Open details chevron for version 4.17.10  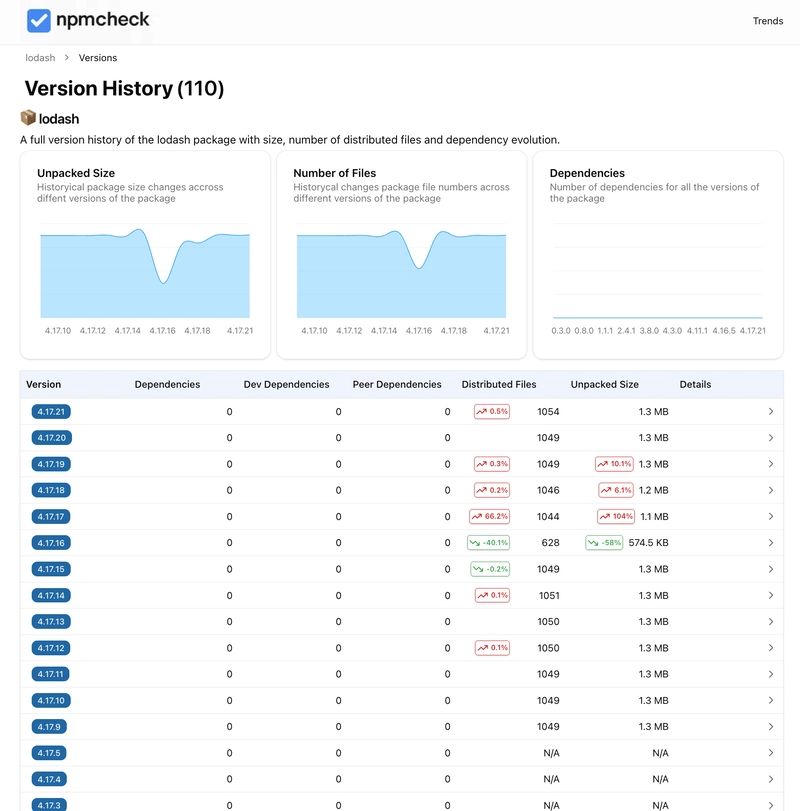(x=771, y=700)
